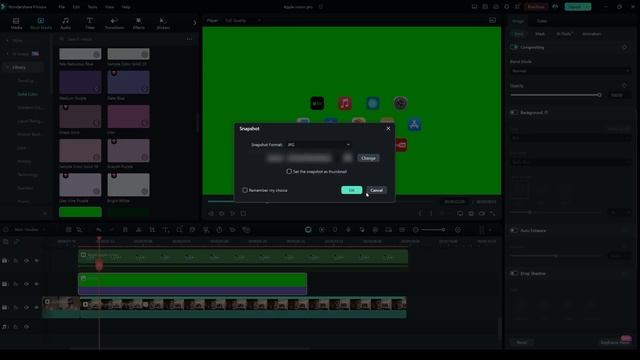Open the Animation sub-tab

591,34
